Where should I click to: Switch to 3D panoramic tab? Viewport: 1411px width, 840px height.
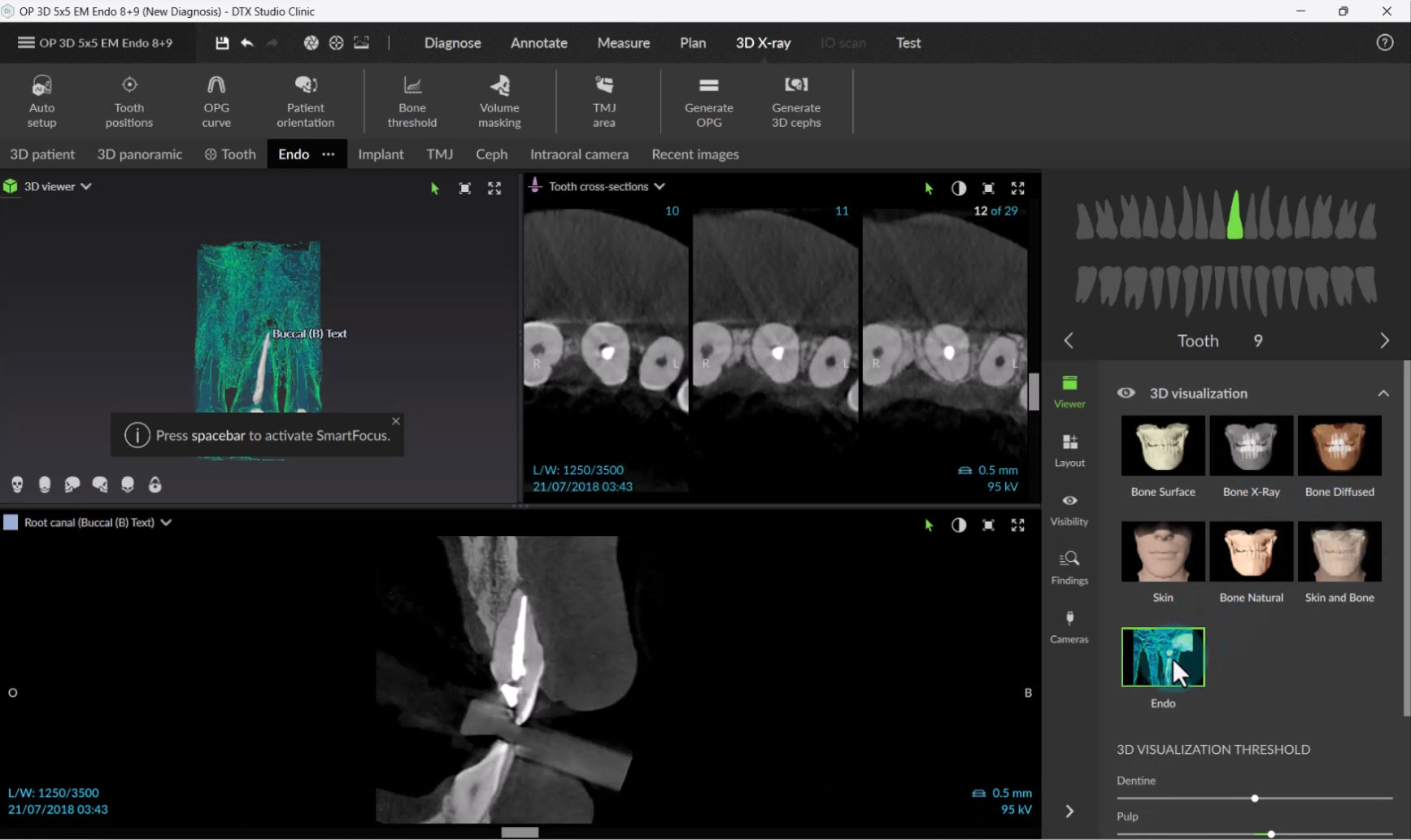(139, 154)
